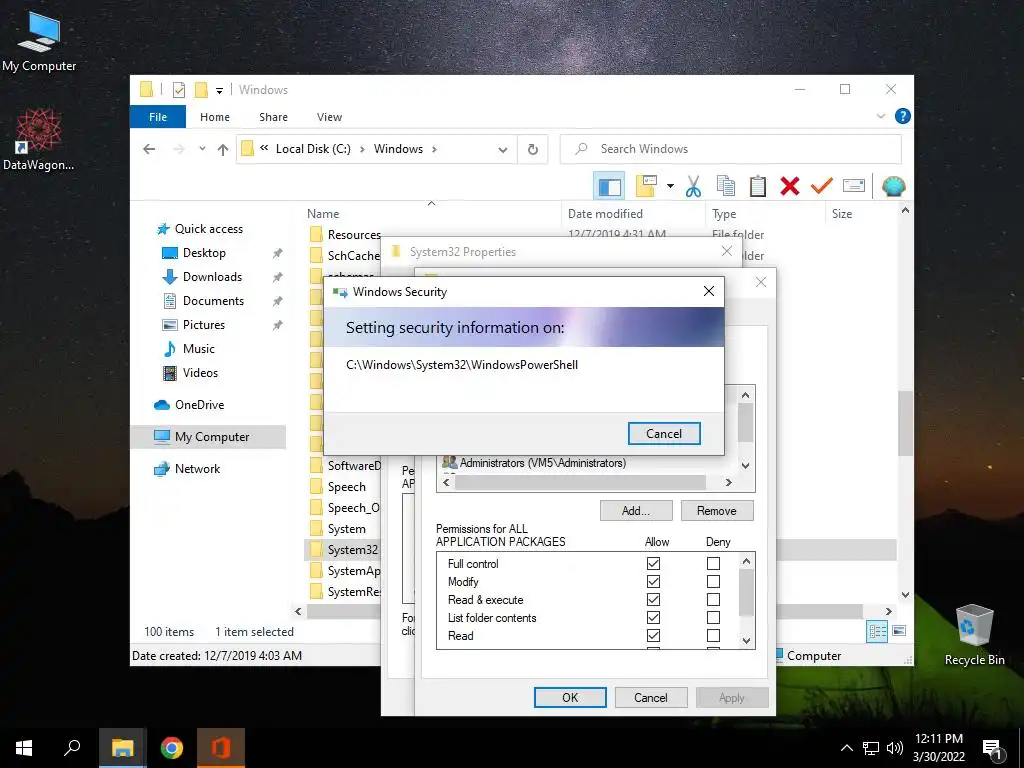The height and width of the screenshot is (768, 1024).
Task: Select OneDrive in navigation pane
Action: pos(199,405)
